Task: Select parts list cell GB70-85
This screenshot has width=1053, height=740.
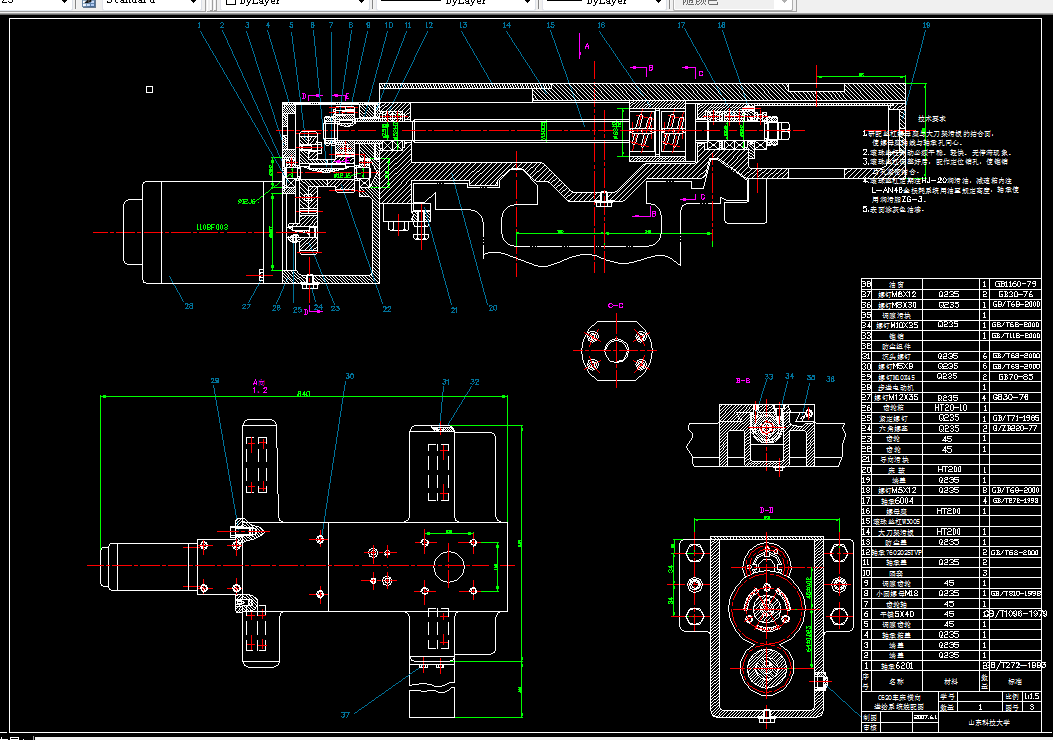Action: (1015, 377)
